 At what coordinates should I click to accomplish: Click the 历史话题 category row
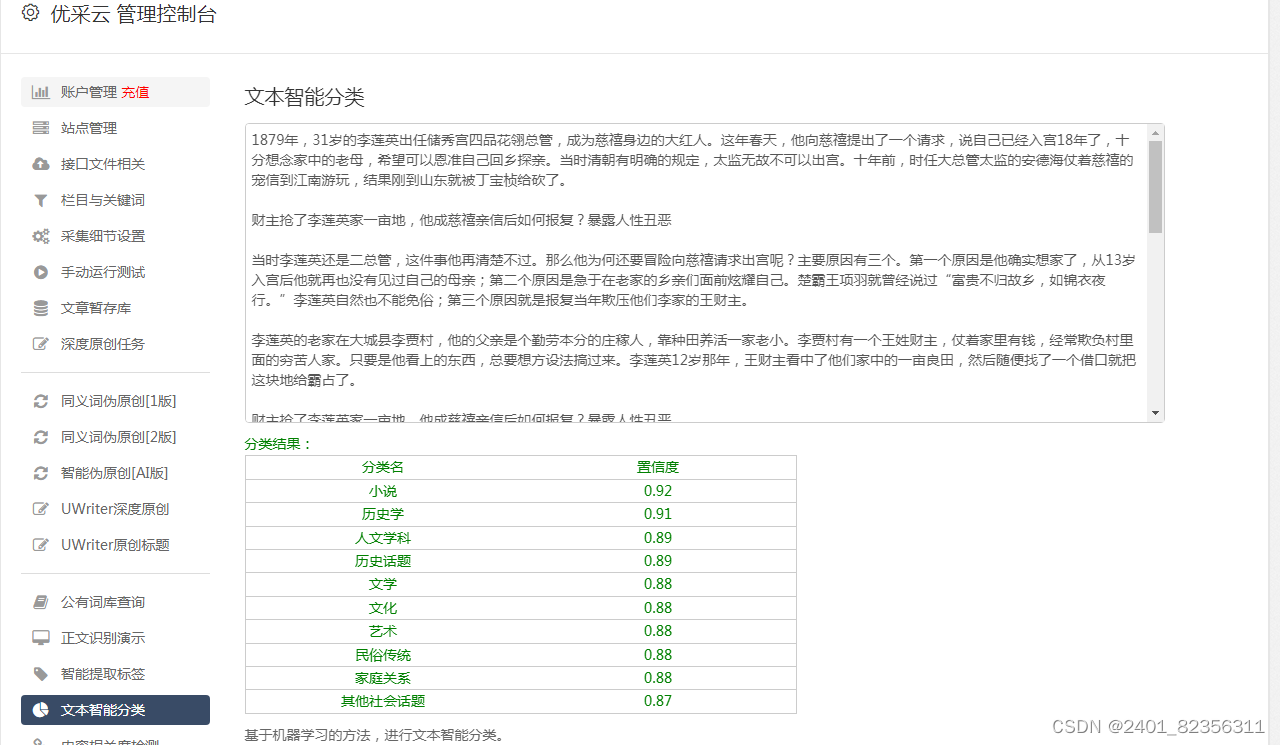point(521,561)
